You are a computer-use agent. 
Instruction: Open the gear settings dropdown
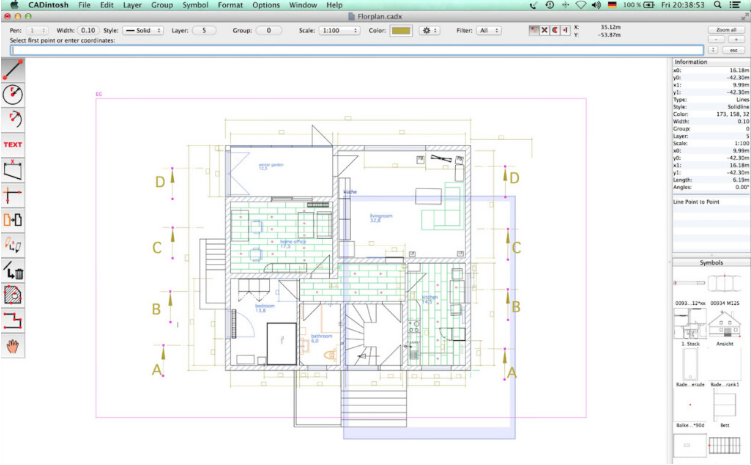[x=432, y=31]
